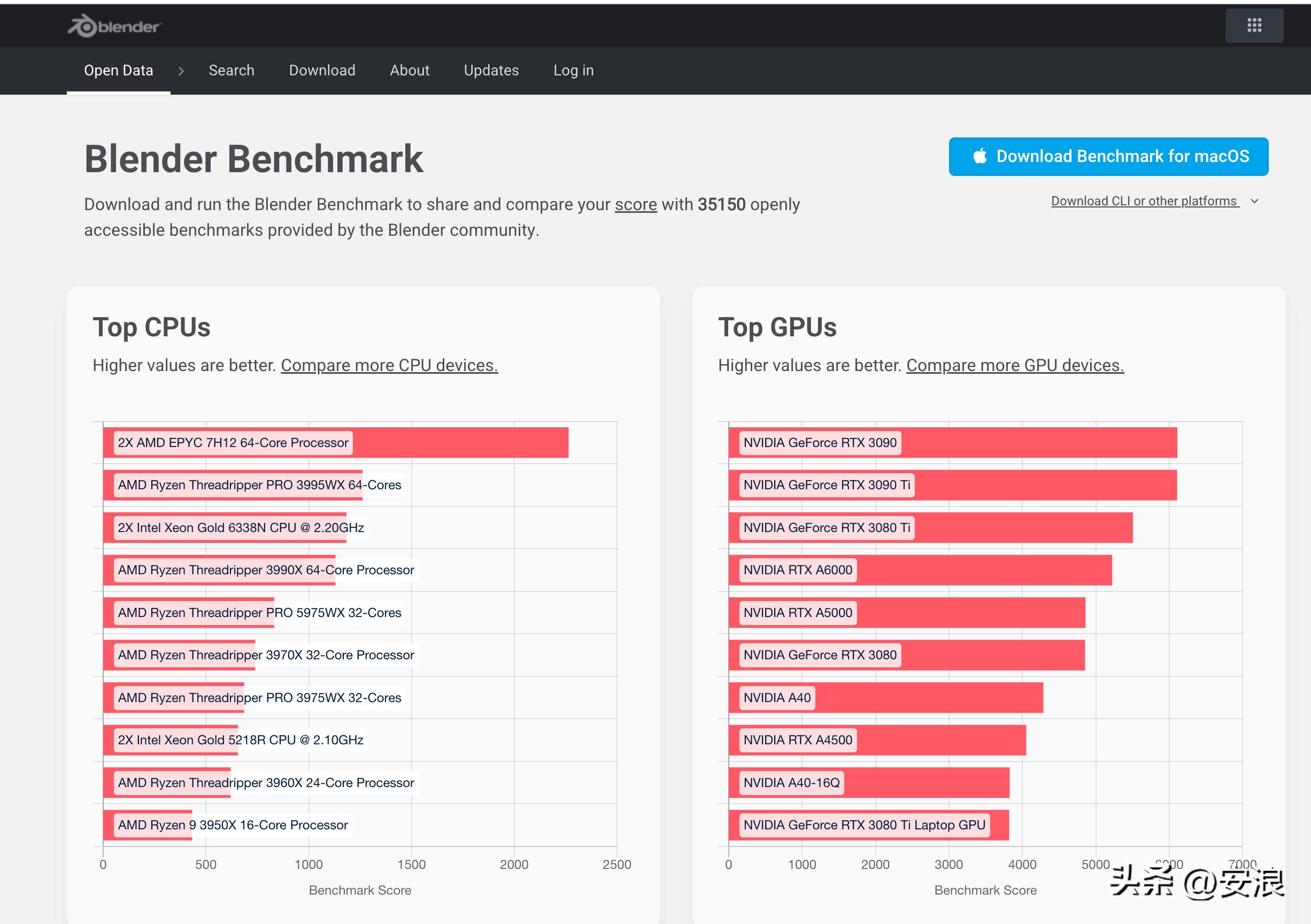This screenshot has width=1311, height=924.
Task: Click the NVIDIA A40 bar
Action: 885,697
